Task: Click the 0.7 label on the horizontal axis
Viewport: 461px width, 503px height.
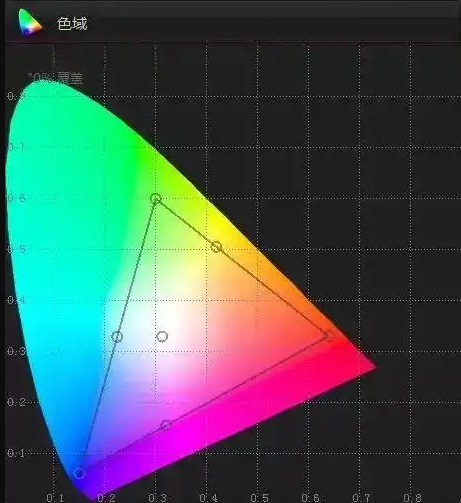Action: [362, 498]
